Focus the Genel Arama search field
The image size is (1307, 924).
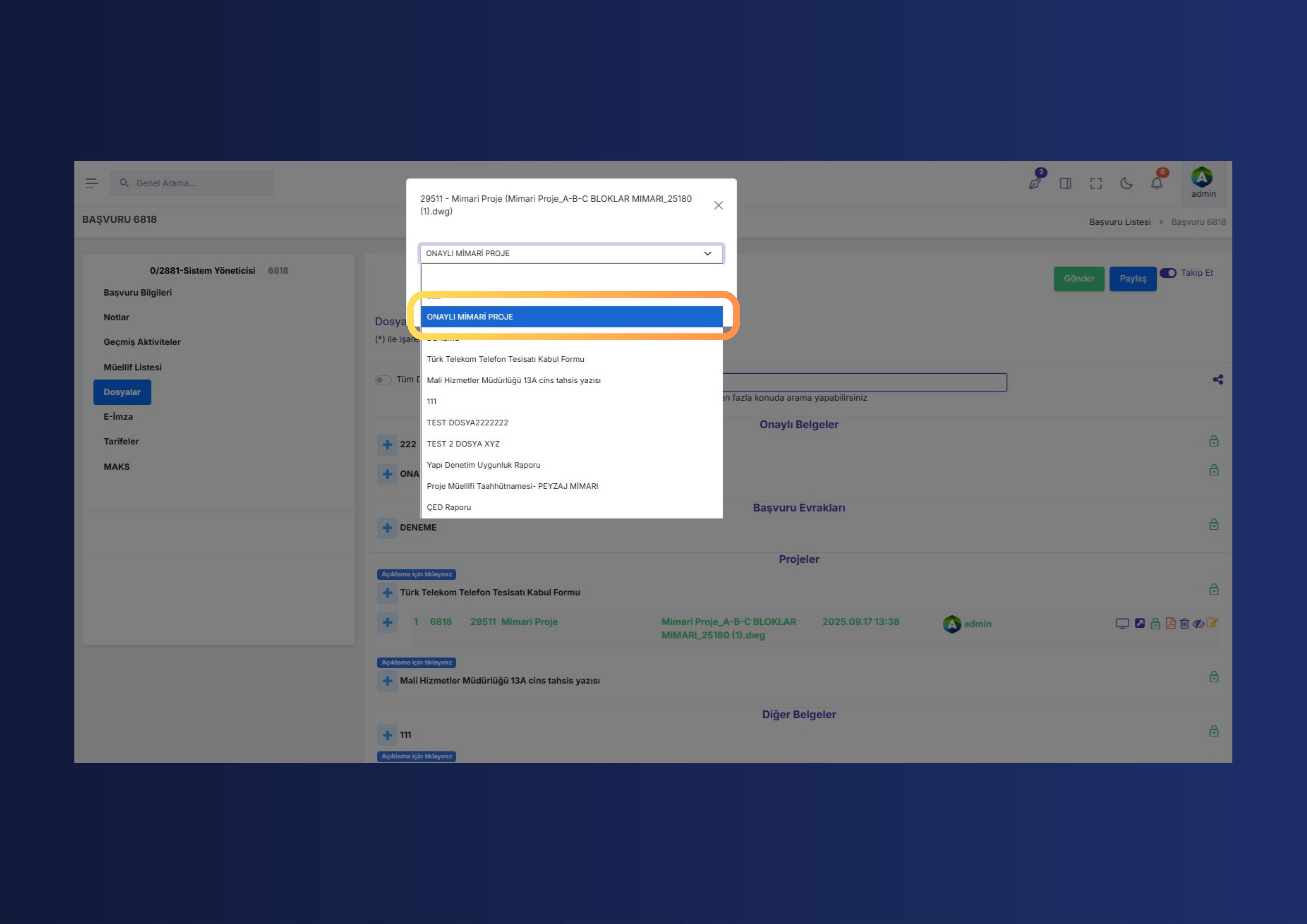point(192,183)
